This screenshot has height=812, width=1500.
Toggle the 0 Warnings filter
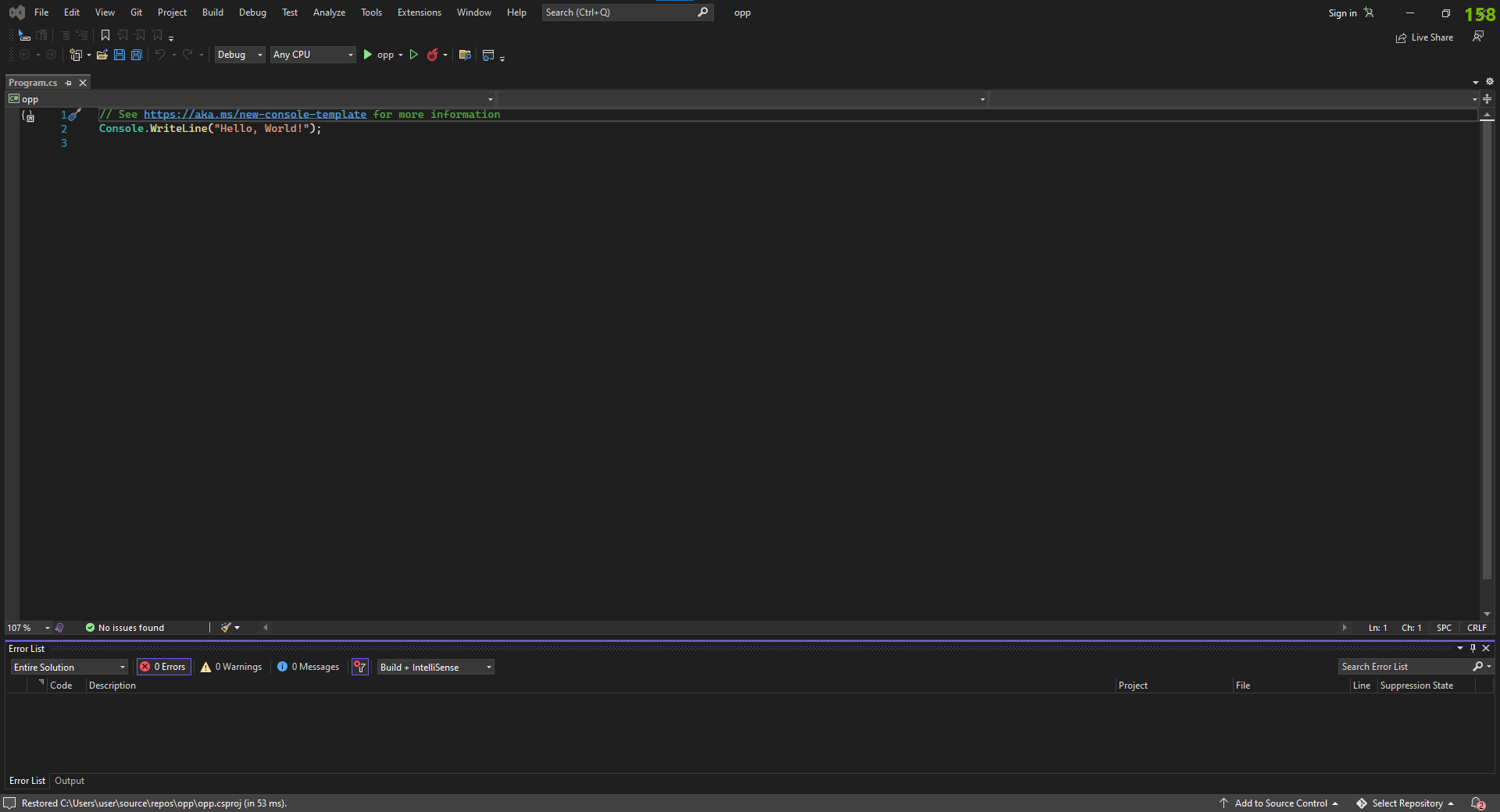(x=231, y=667)
